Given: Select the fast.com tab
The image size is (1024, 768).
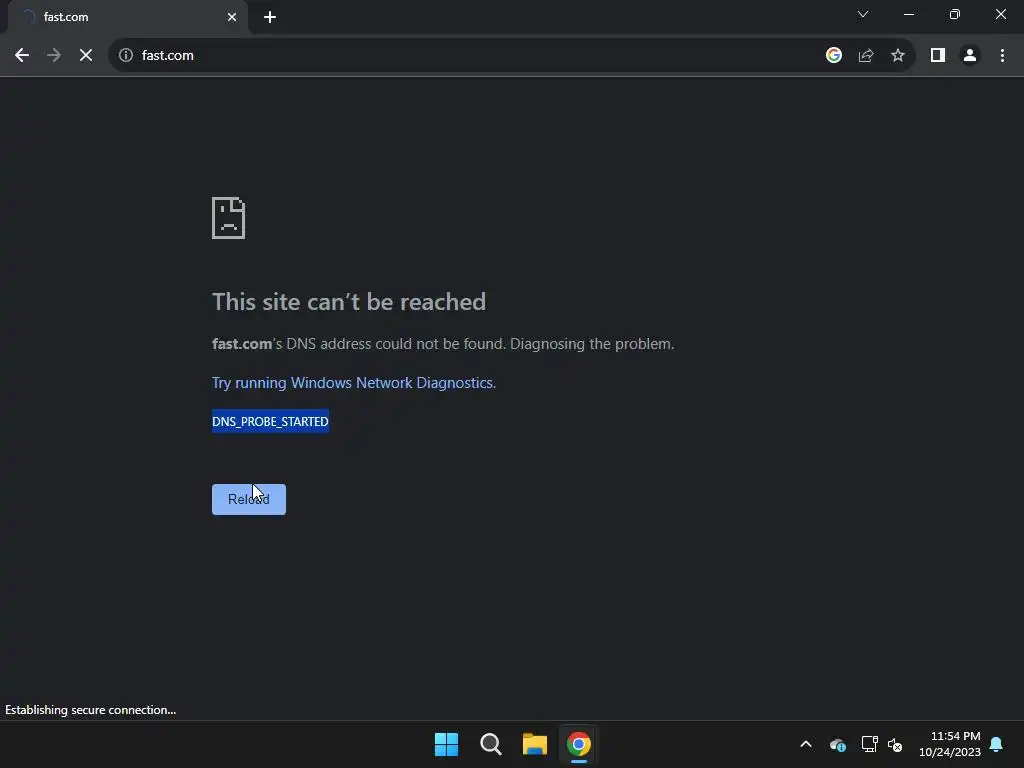Looking at the screenshot, I should point(128,17).
